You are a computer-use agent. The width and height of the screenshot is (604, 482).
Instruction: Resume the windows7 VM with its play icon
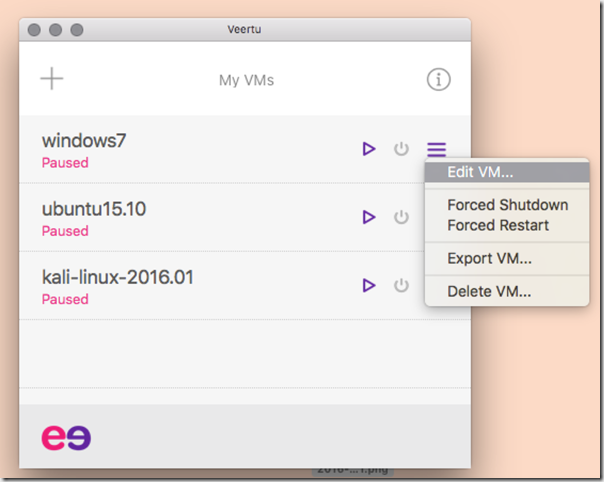[x=369, y=149]
